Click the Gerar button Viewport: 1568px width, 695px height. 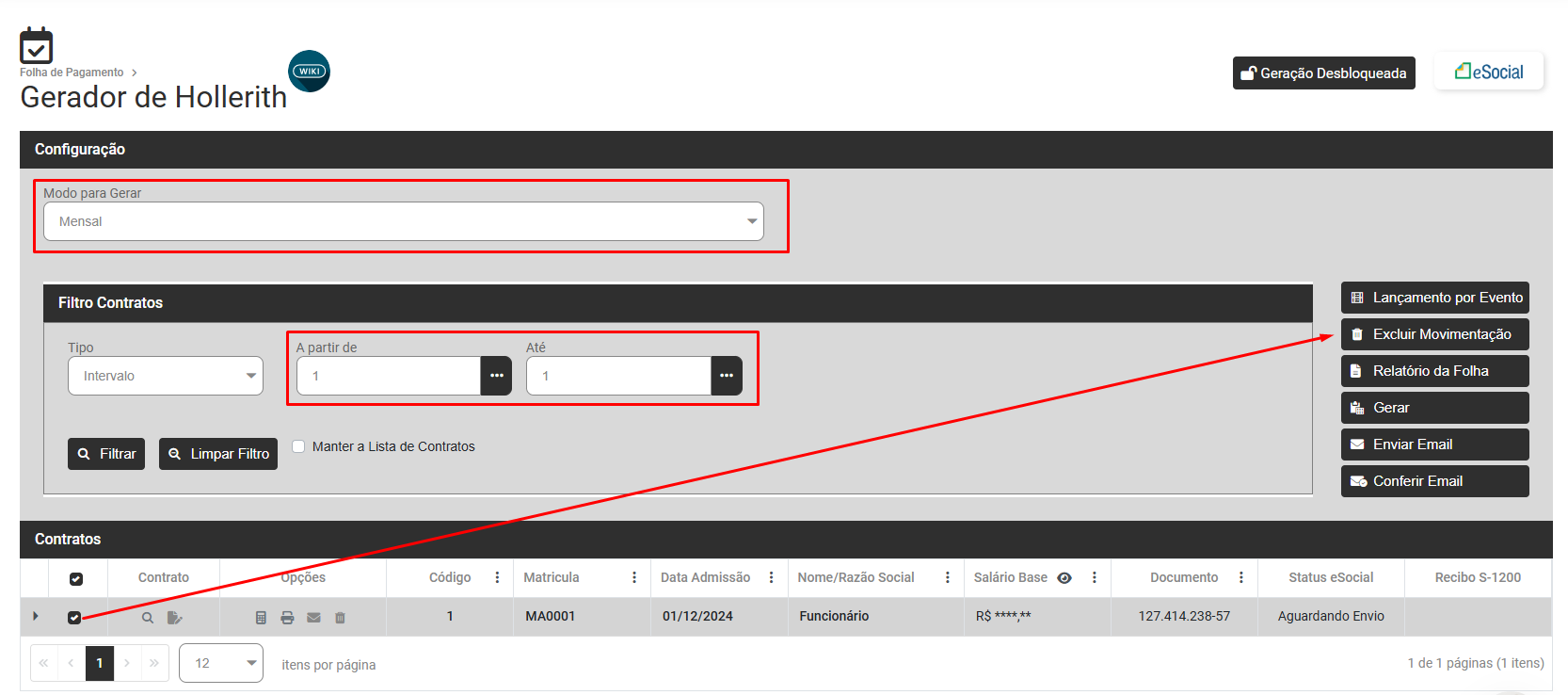click(x=1434, y=408)
